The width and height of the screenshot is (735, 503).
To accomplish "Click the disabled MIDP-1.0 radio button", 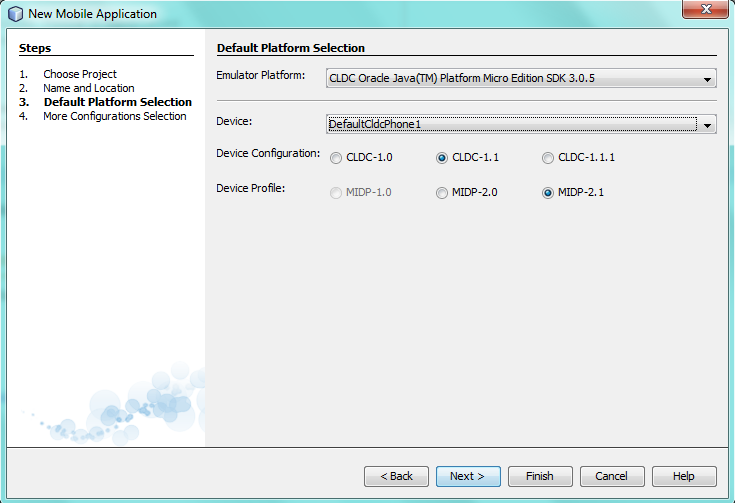I will (336, 193).
